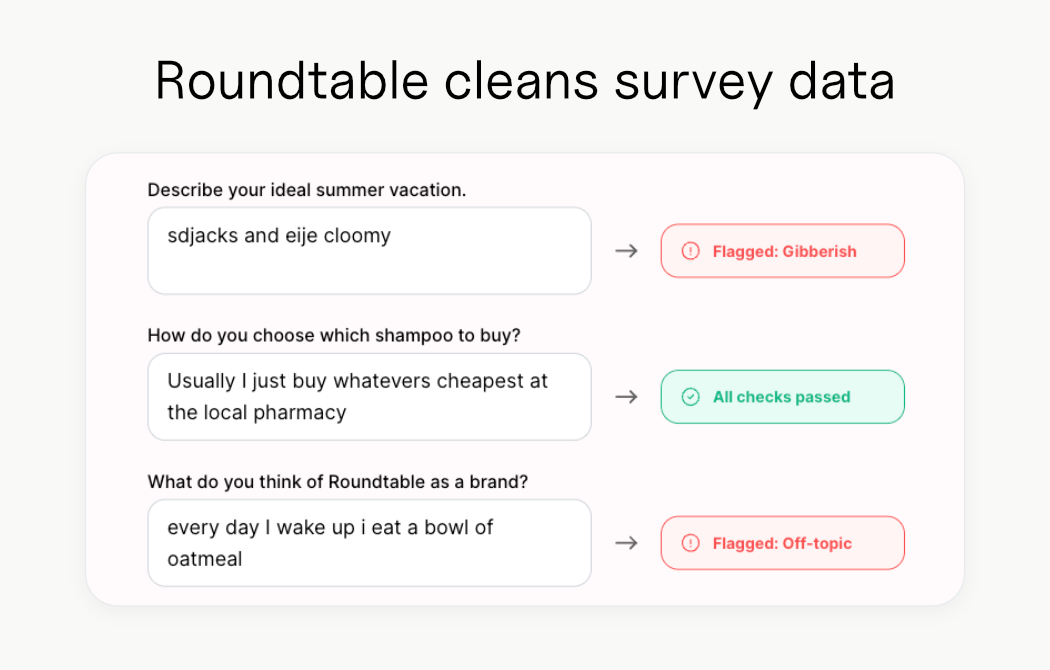
Task: Click the oatmeal response text box
Action: [369, 543]
